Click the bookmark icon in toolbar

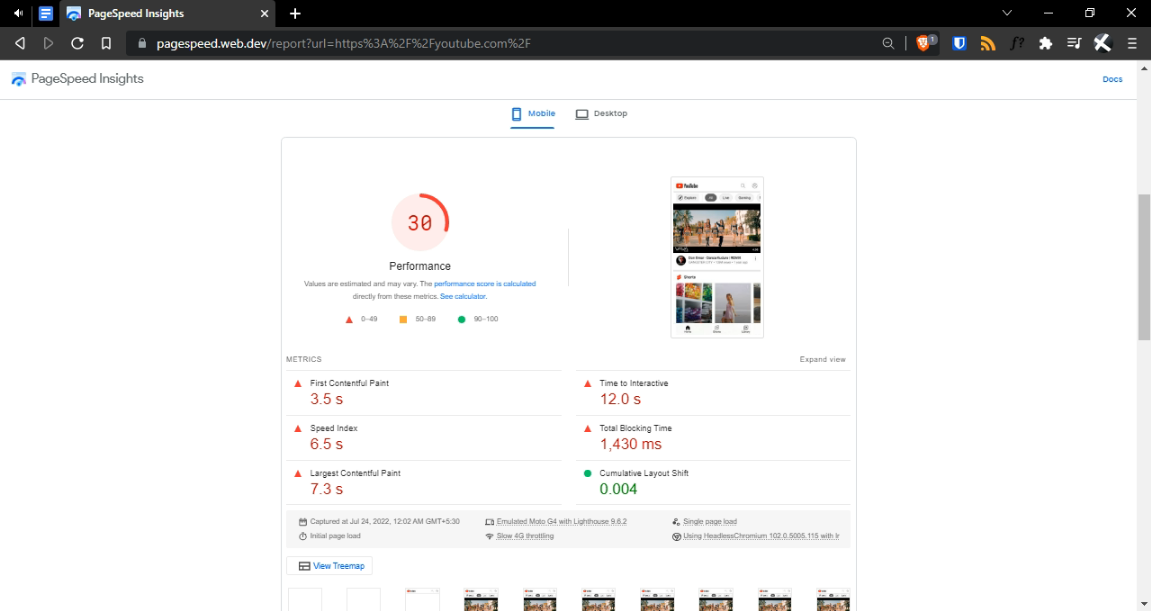(106, 43)
